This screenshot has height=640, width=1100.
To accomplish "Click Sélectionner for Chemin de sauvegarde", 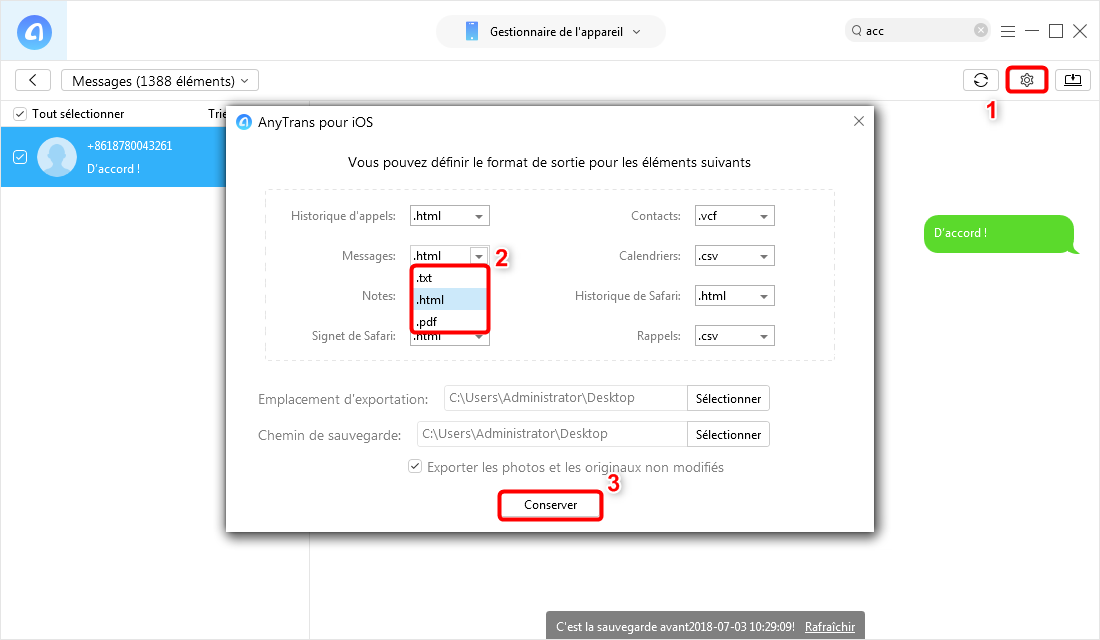I will 728,434.
